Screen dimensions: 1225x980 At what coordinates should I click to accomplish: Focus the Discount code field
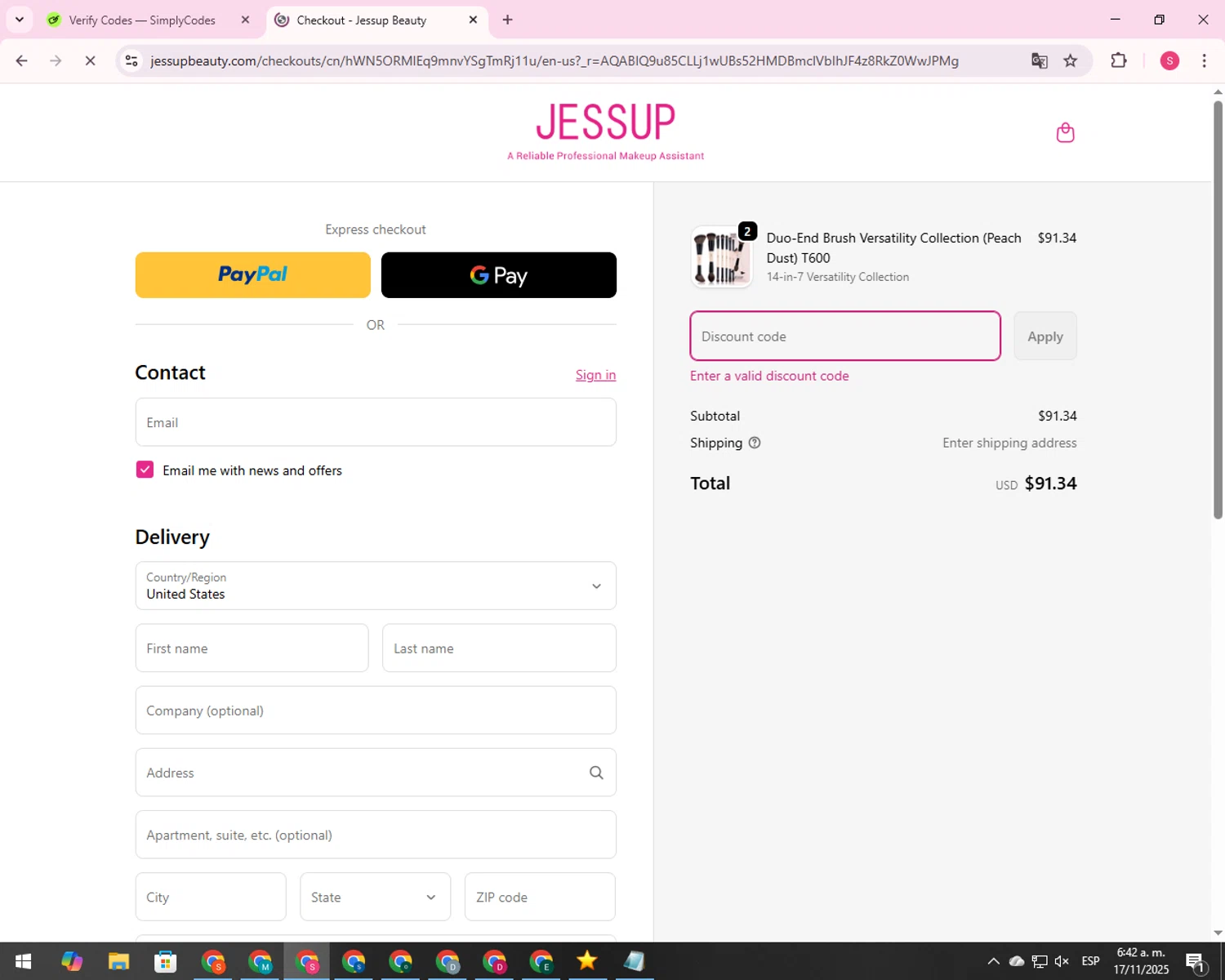point(845,336)
